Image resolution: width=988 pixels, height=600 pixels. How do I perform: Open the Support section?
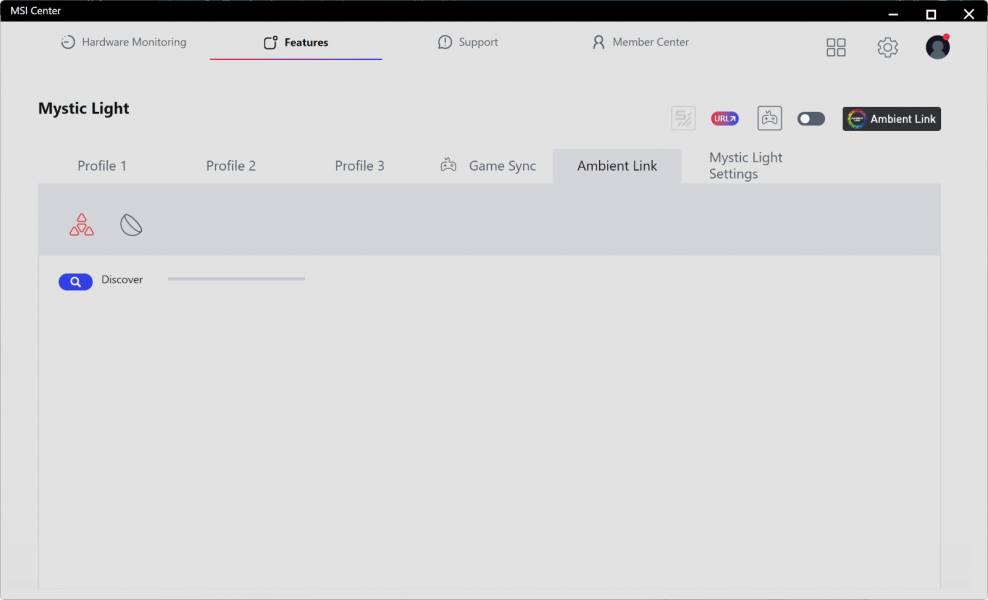[x=468, y=42]
